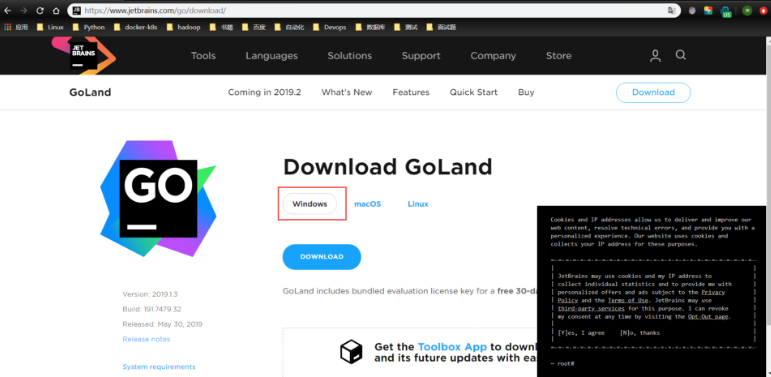
Task: Open the Terms of Use link
Action: (x=628, y=300)
